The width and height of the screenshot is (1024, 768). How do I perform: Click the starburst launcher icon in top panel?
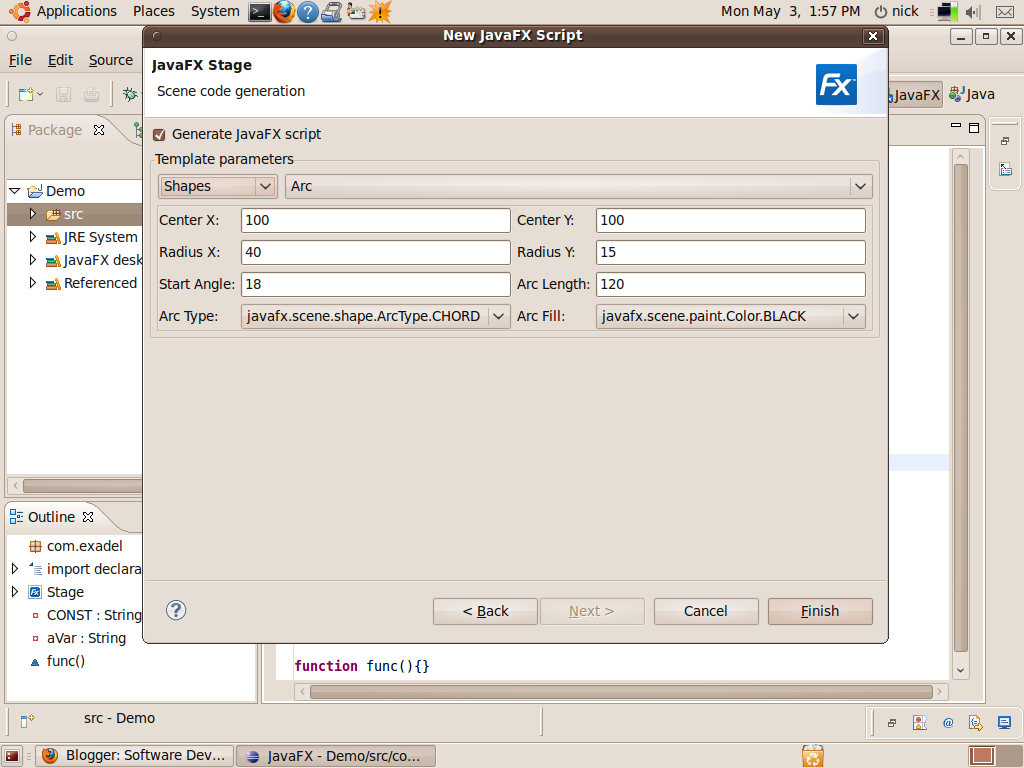point(379,12)
